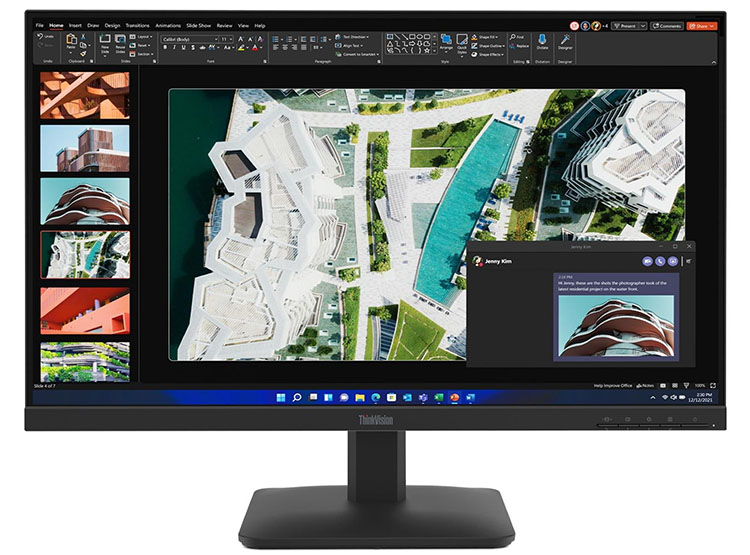Screen dimensions: 750x555
Task: Start audio call with Jenny Kim
Action: coord(660,261)
